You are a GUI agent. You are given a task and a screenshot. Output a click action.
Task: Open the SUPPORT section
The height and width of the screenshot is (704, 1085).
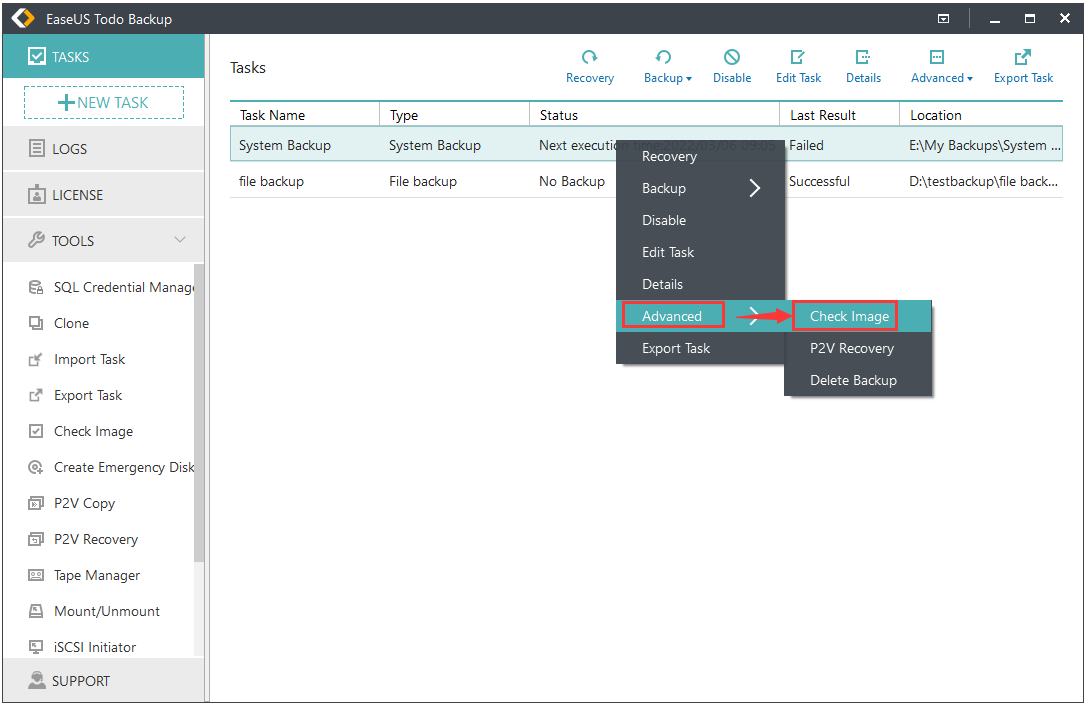[104, 680]
